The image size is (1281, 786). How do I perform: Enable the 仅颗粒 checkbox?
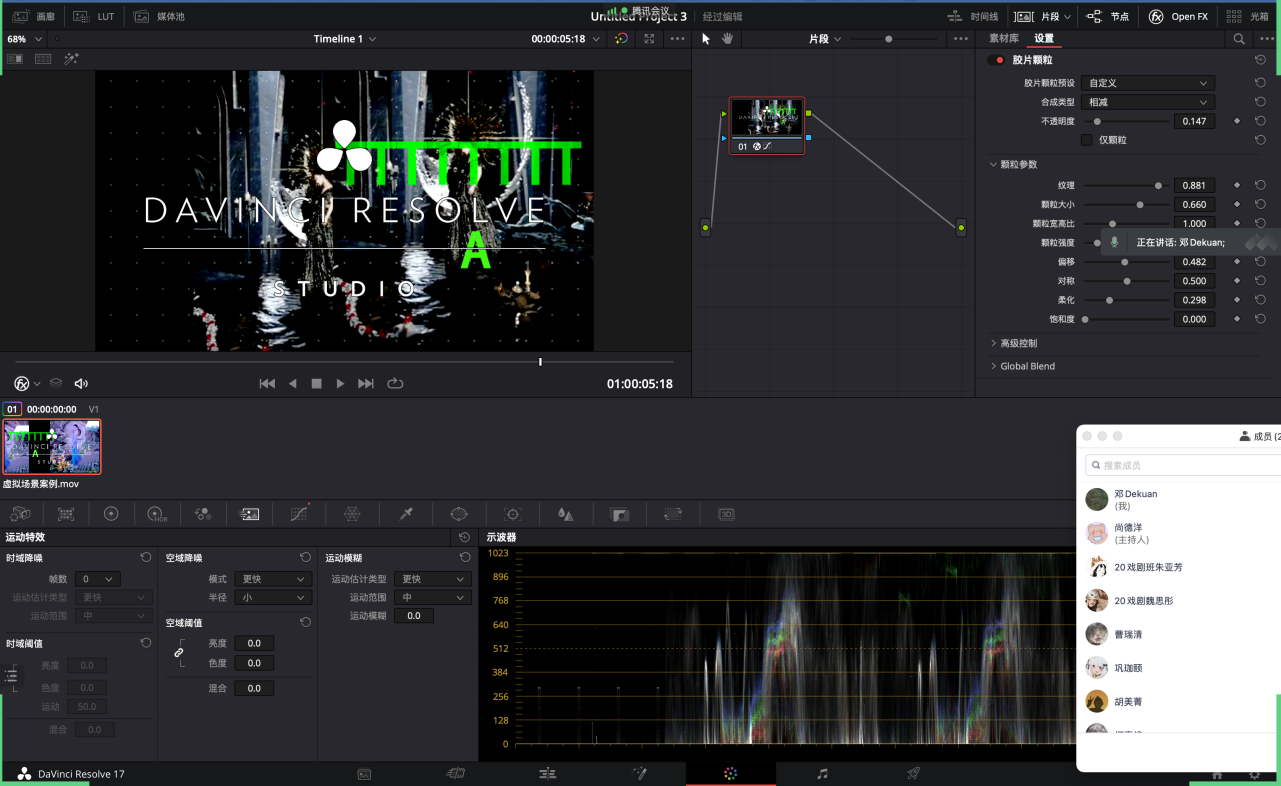(1086, 140)
